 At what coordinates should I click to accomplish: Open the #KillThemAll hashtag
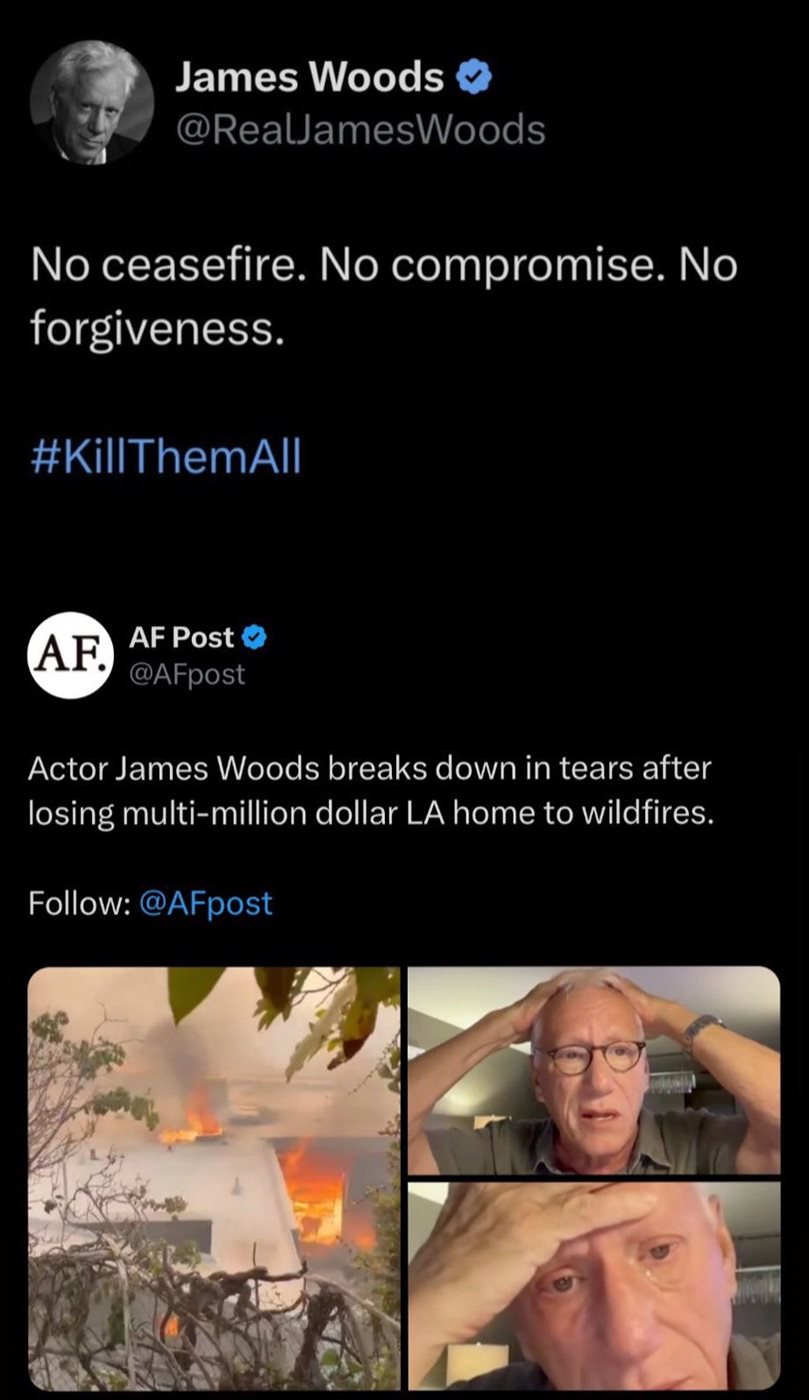pyautogui.click(x=165, y=457)
